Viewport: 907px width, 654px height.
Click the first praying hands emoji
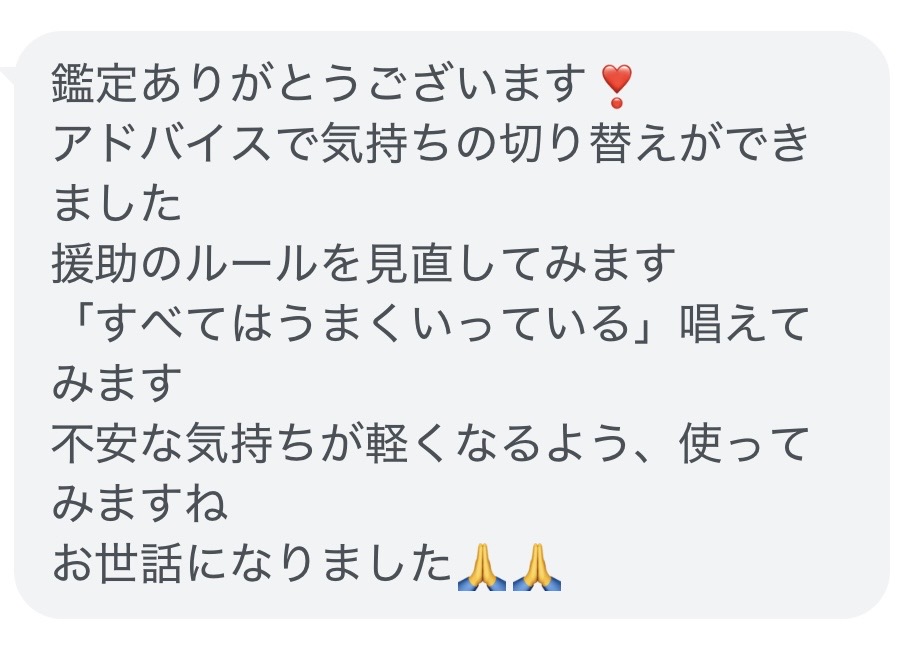pyautogui.click(x=481, y=567)
